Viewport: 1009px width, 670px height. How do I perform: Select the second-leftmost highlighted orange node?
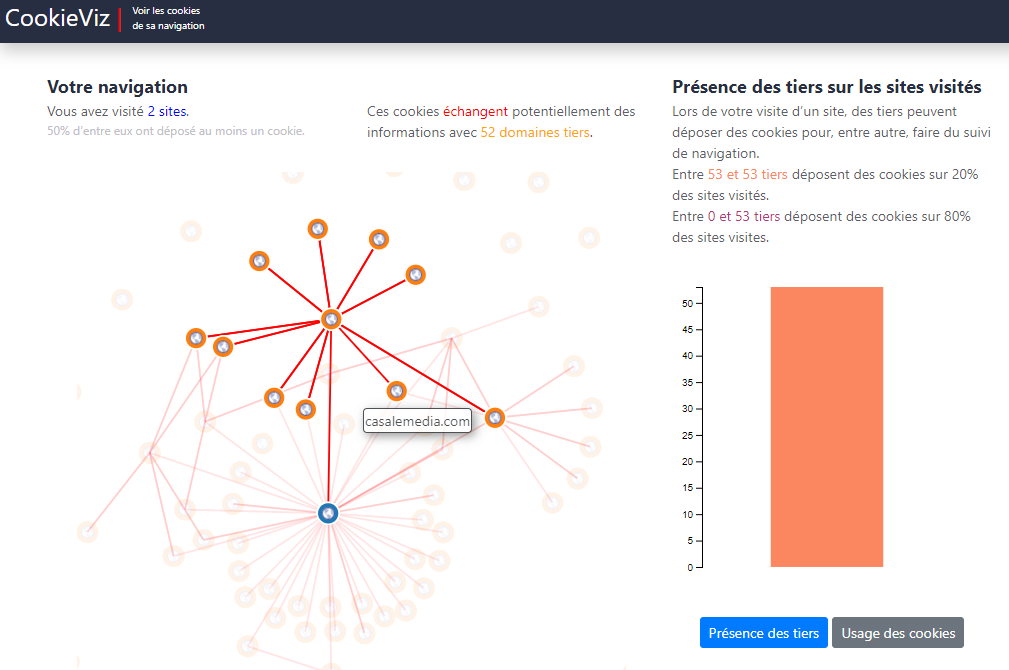(x=223, y=347)
